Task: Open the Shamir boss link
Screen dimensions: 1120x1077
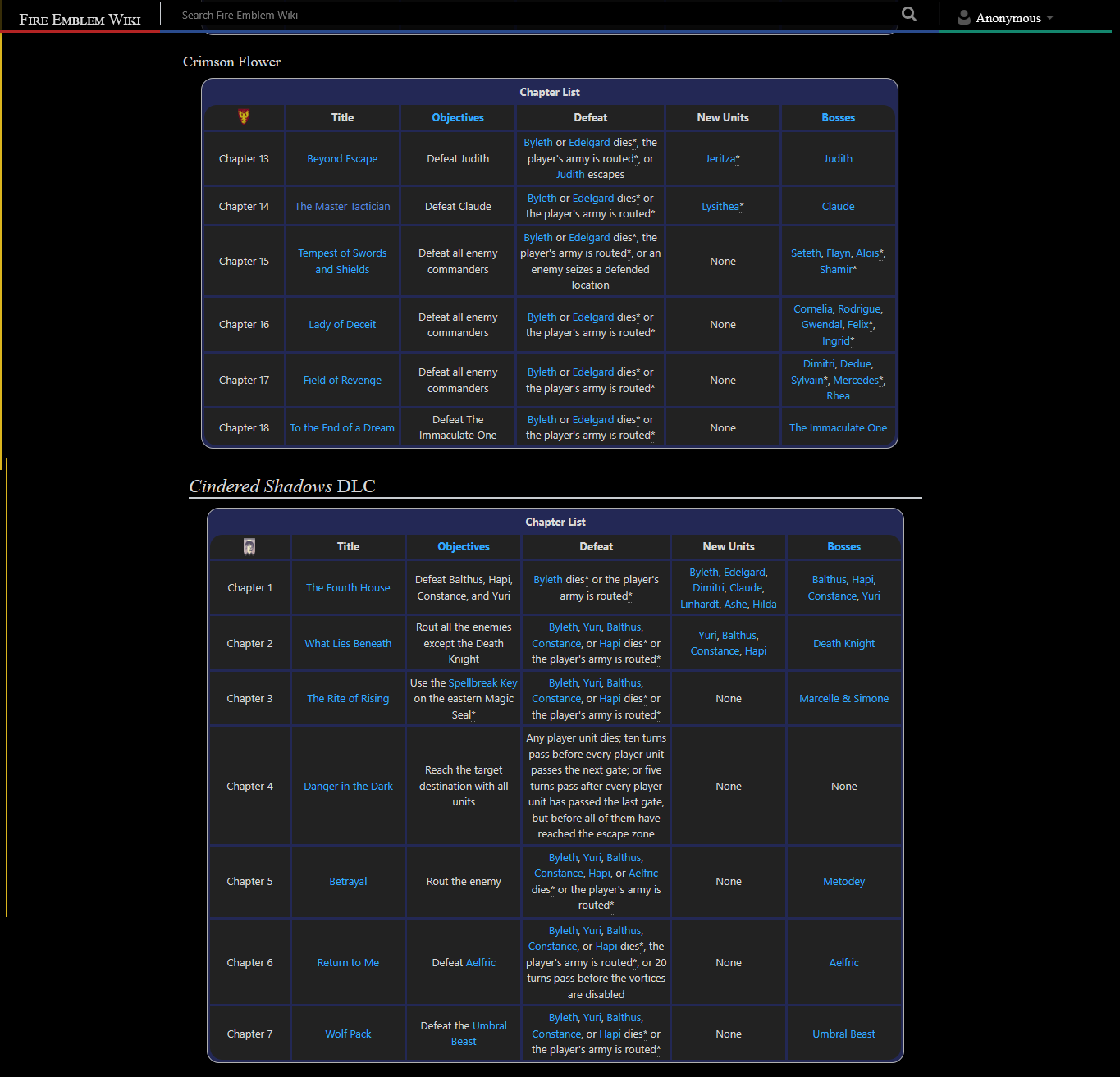Action: [x=836, y=270]
